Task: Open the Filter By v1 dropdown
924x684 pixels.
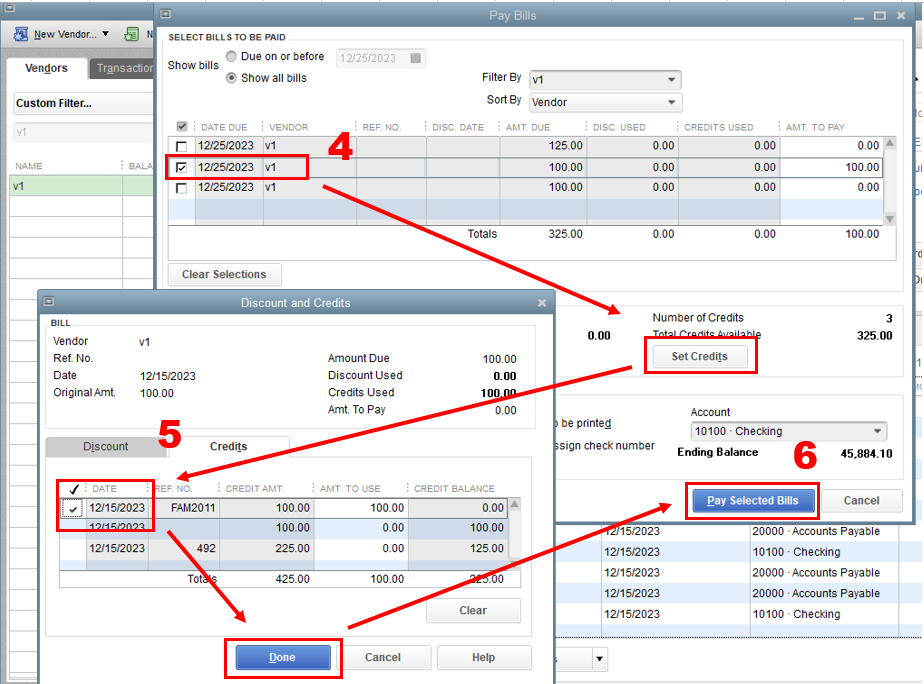Action: pyautogui.click(x=671, y=80)
